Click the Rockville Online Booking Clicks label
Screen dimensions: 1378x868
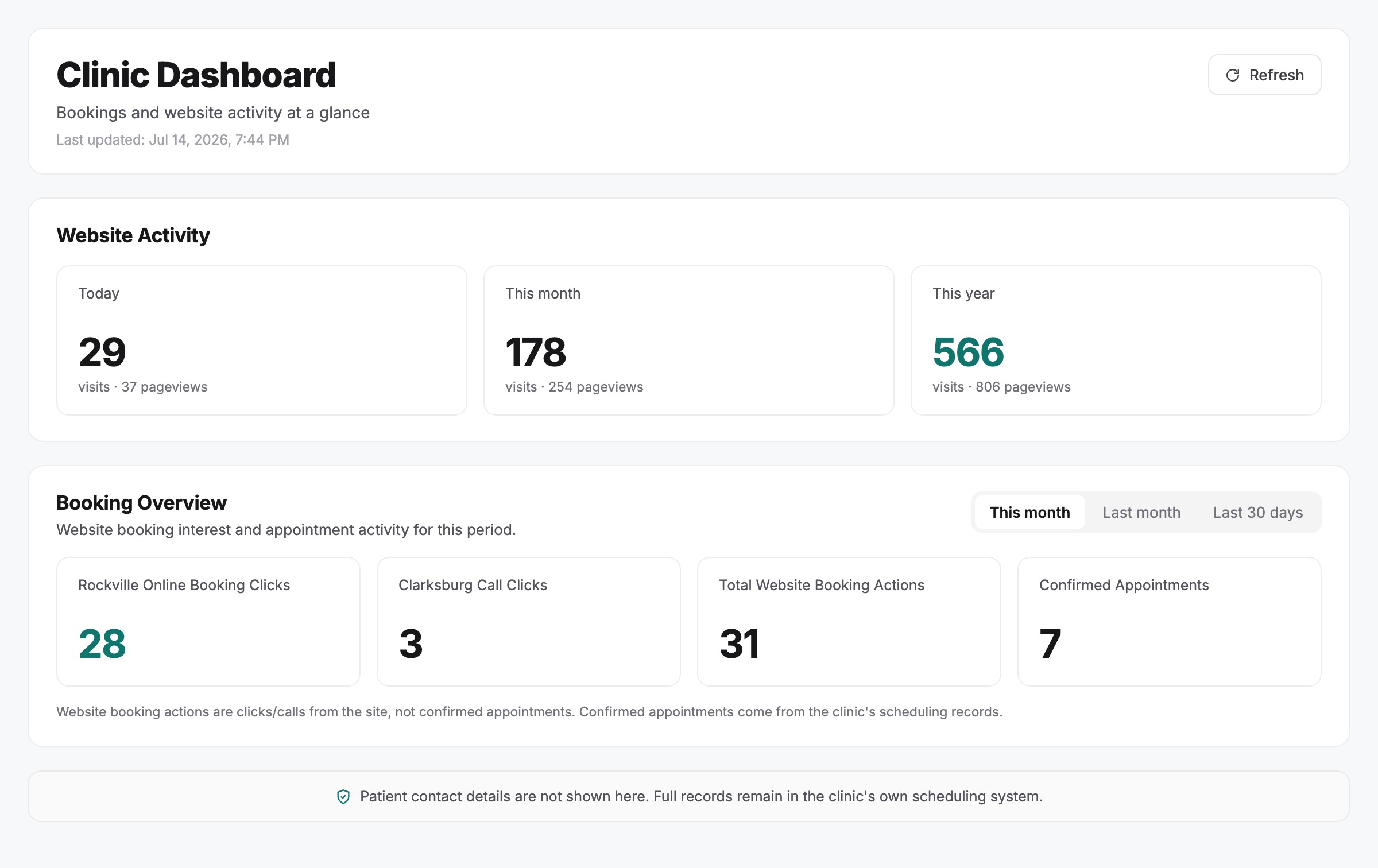coord(184,585)
